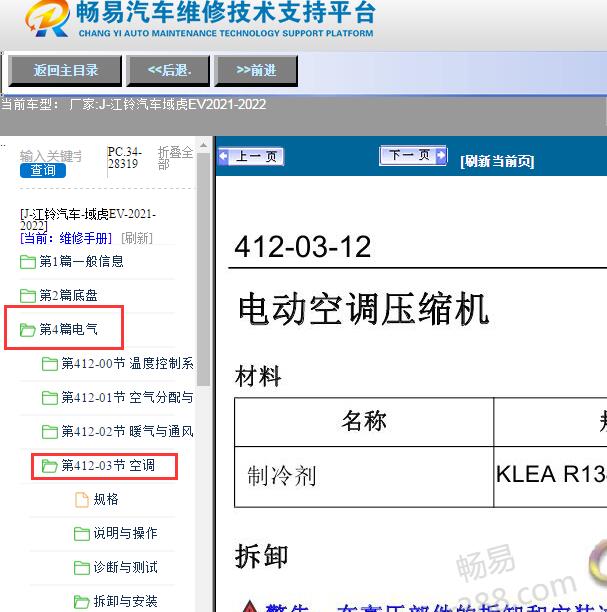Click the 规格 document icon
The height and width of the screenshot is (612, 607).
click(82, 500)
